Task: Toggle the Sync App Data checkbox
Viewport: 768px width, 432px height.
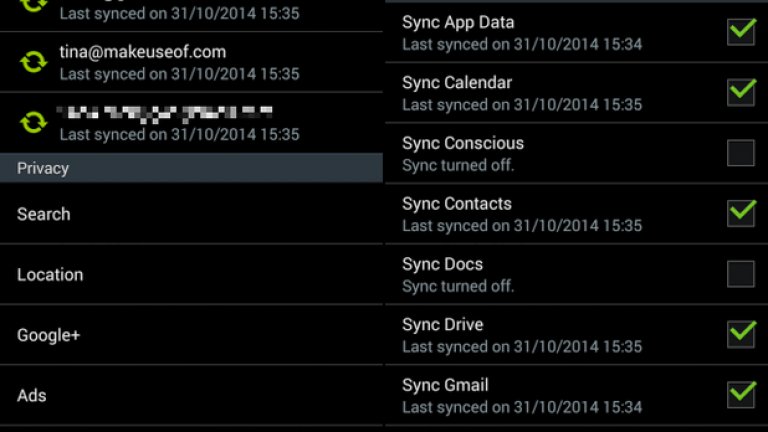Action: pos(741,32)
